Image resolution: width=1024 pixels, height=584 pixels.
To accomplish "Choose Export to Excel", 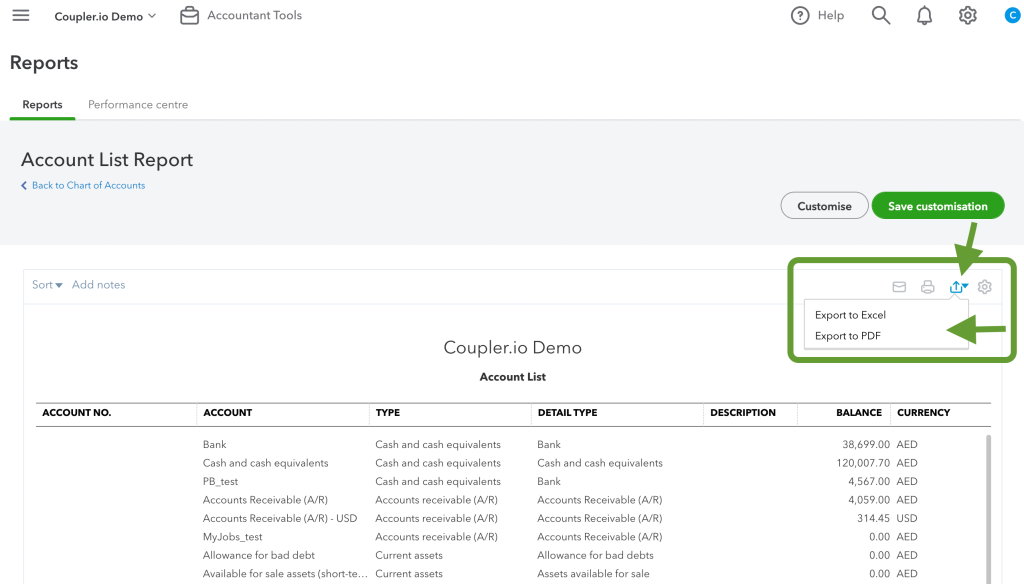I will (850, 315).
